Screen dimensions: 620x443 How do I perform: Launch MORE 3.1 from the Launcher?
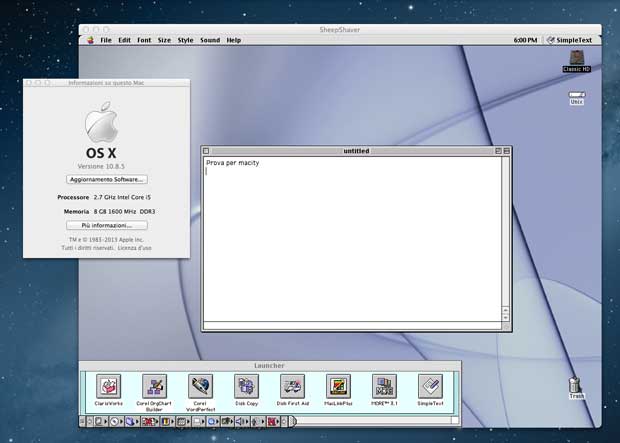coord(384,386)
